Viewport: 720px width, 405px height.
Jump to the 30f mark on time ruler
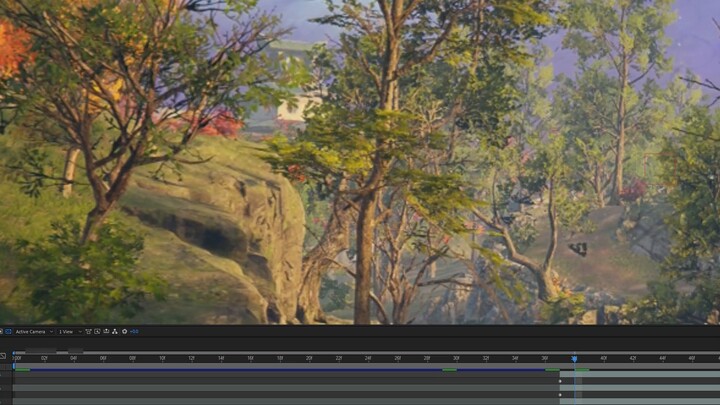coord(456,358)
